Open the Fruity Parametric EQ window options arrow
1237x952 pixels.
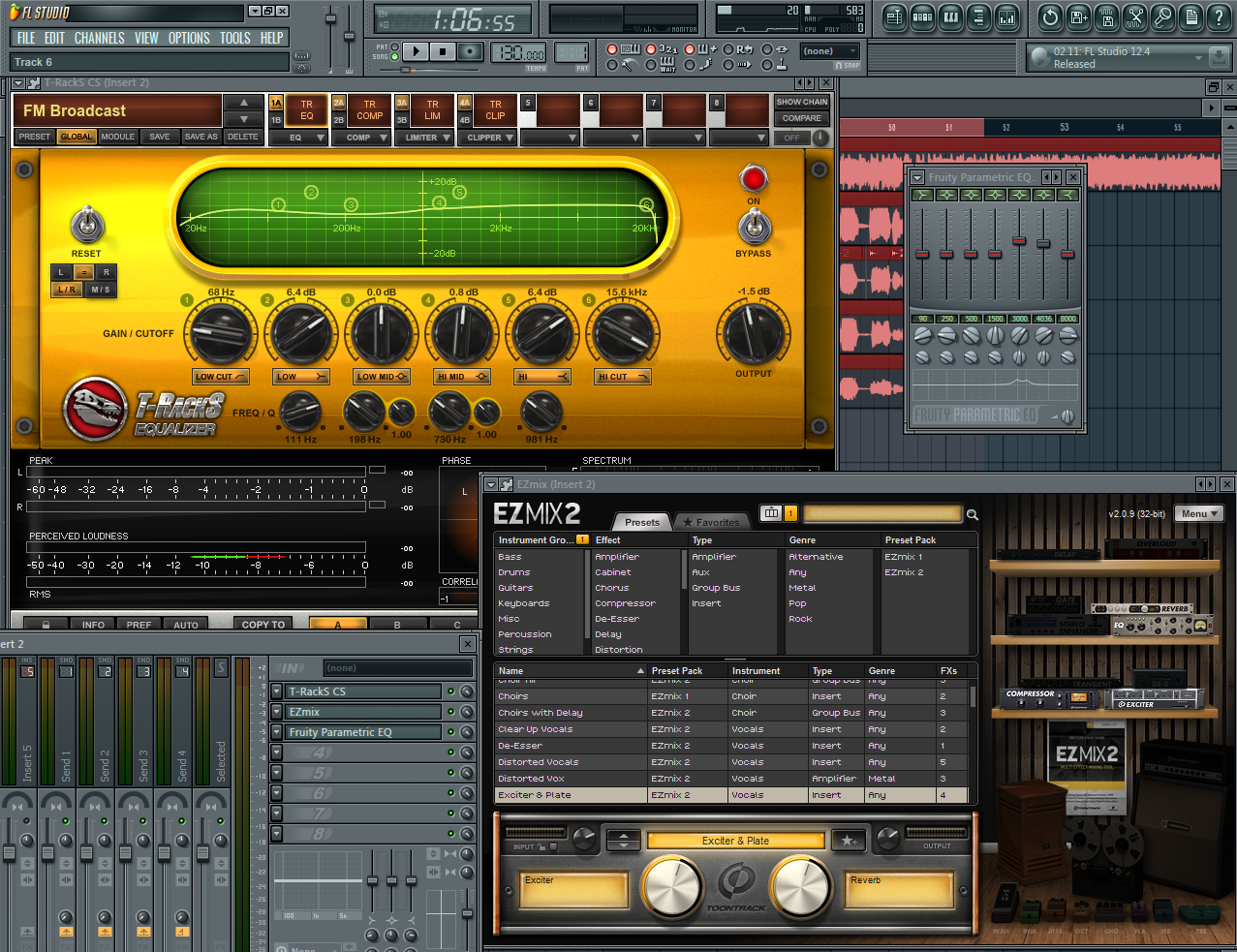(917, 177)
